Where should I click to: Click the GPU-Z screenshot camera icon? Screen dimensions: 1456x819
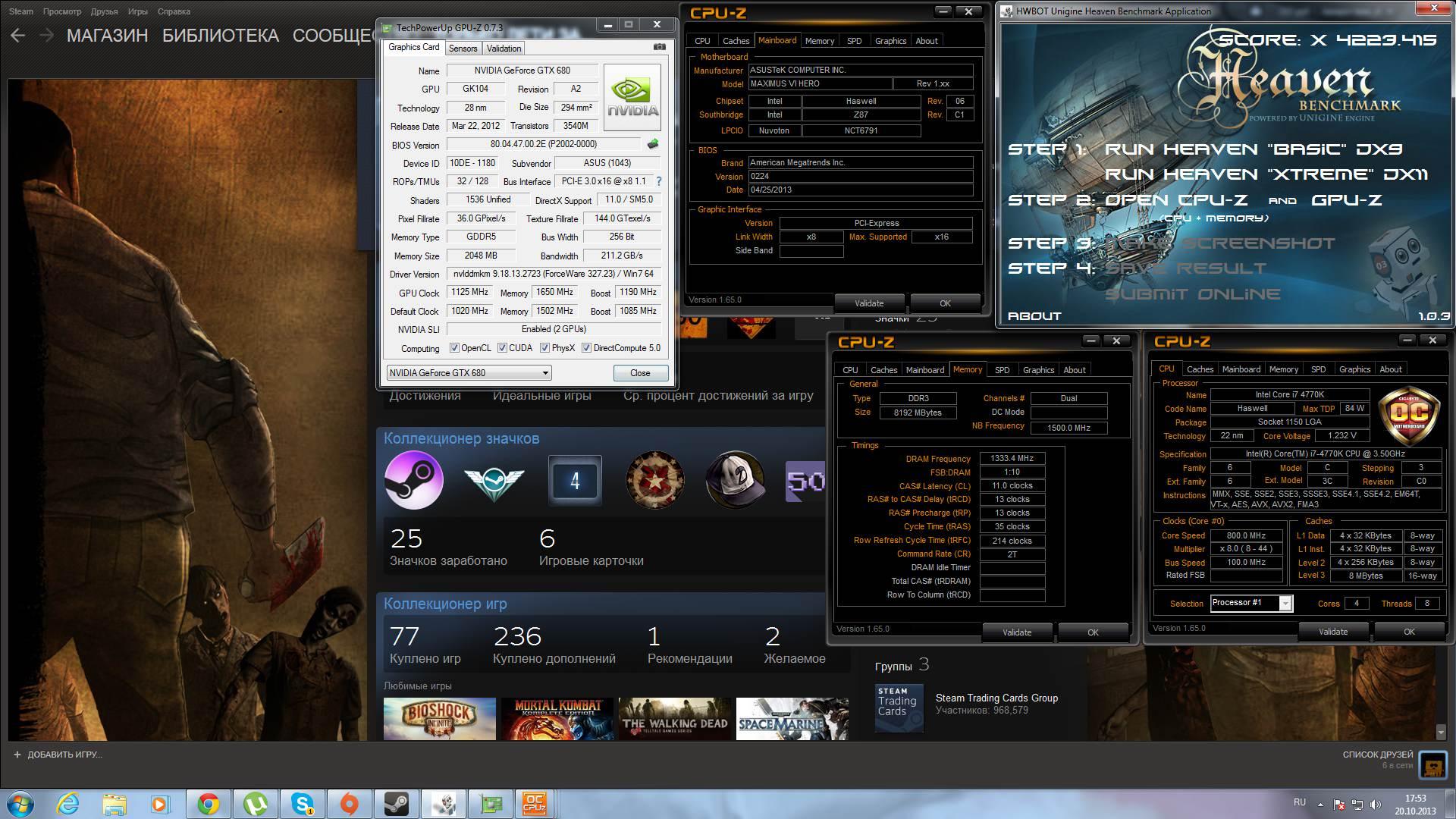tap(660, 47)
